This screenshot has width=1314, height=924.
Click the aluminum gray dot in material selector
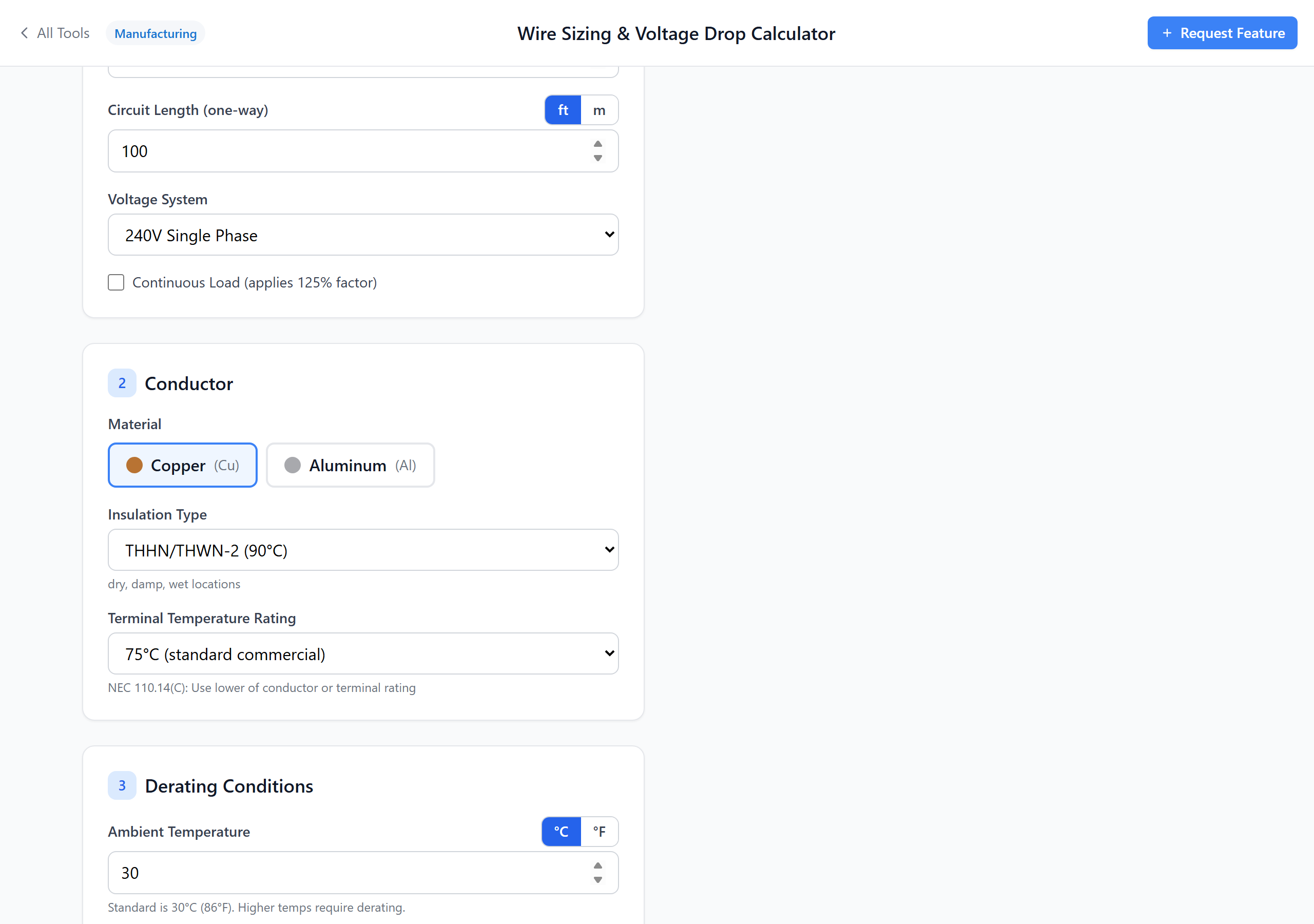click(x=293, y=466)
